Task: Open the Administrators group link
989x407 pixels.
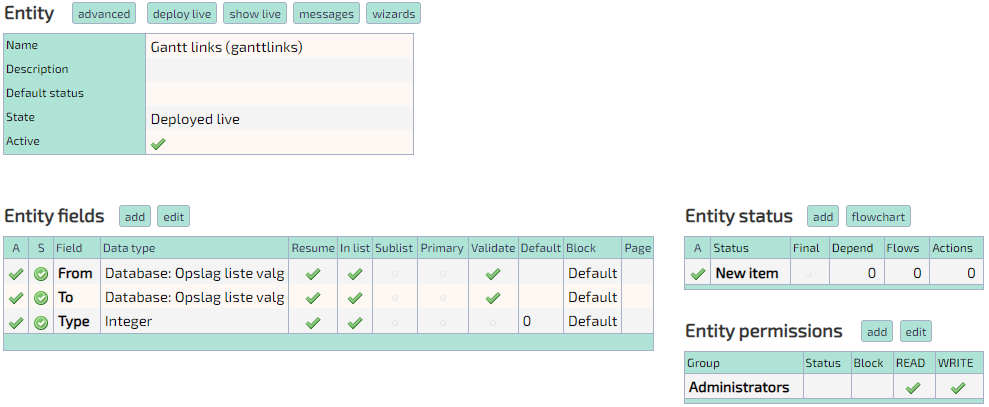Action: coord(739,387)
